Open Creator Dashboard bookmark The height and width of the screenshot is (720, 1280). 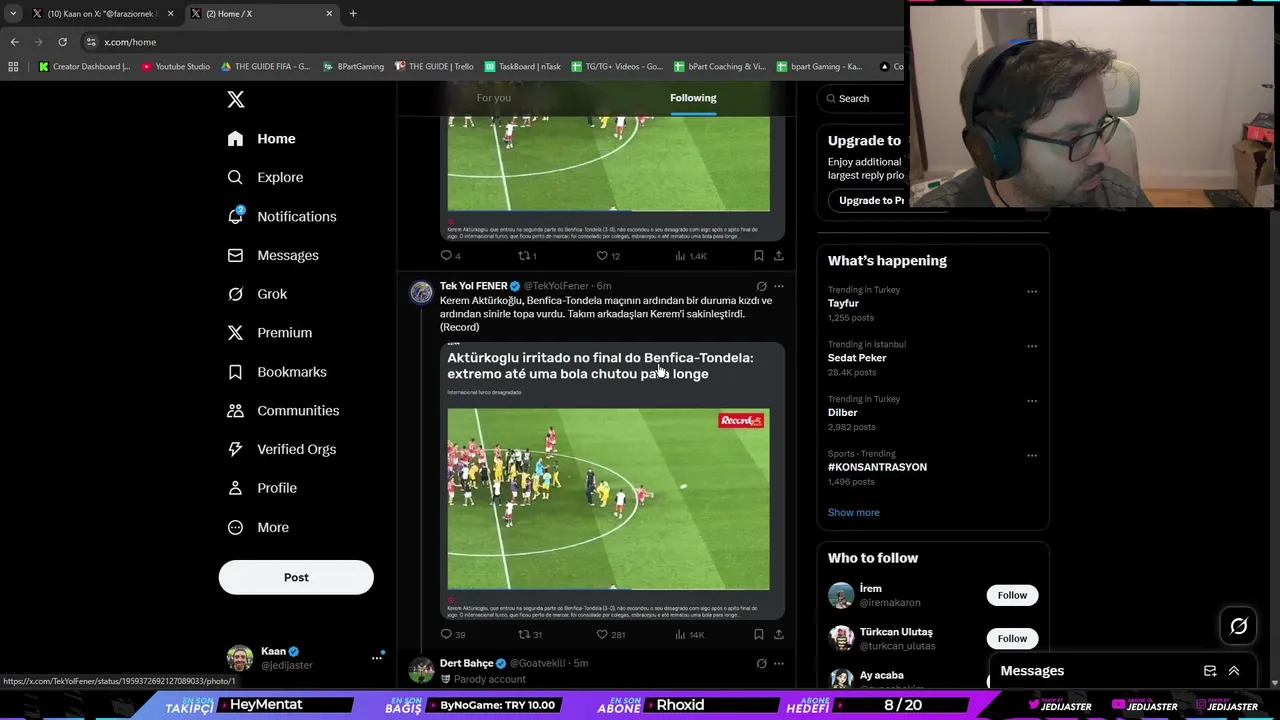point(84,67)
